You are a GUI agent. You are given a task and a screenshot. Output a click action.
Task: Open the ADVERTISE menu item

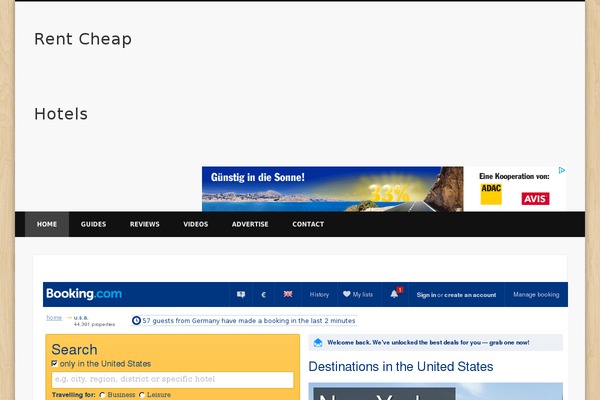click(x=250, y=224)
